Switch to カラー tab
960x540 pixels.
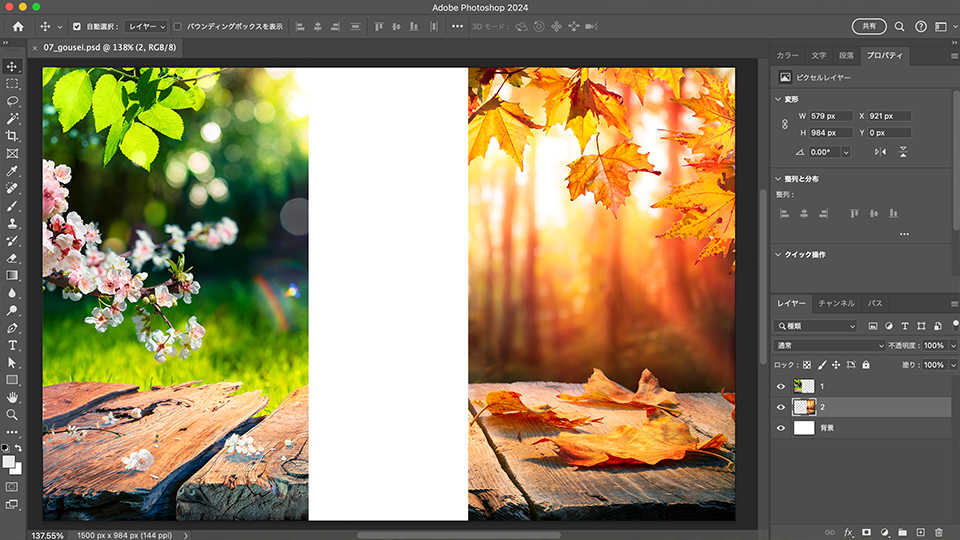click(787, 56)
